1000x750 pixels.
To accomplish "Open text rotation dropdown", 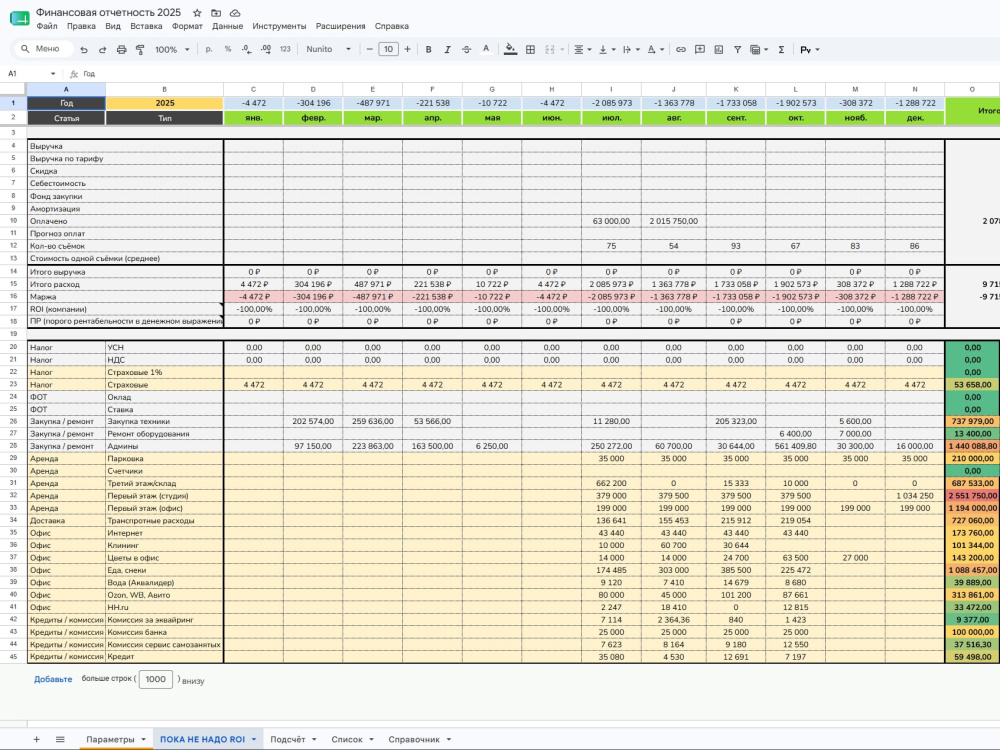I will 656,49.
